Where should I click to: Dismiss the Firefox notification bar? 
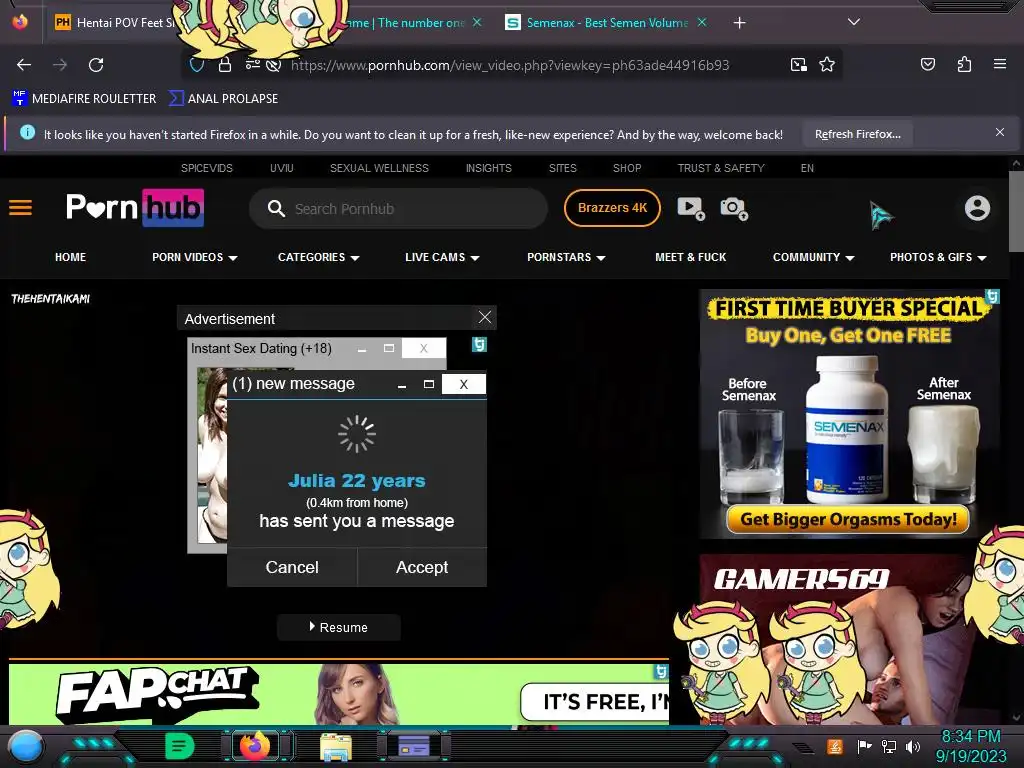[999, 133]
